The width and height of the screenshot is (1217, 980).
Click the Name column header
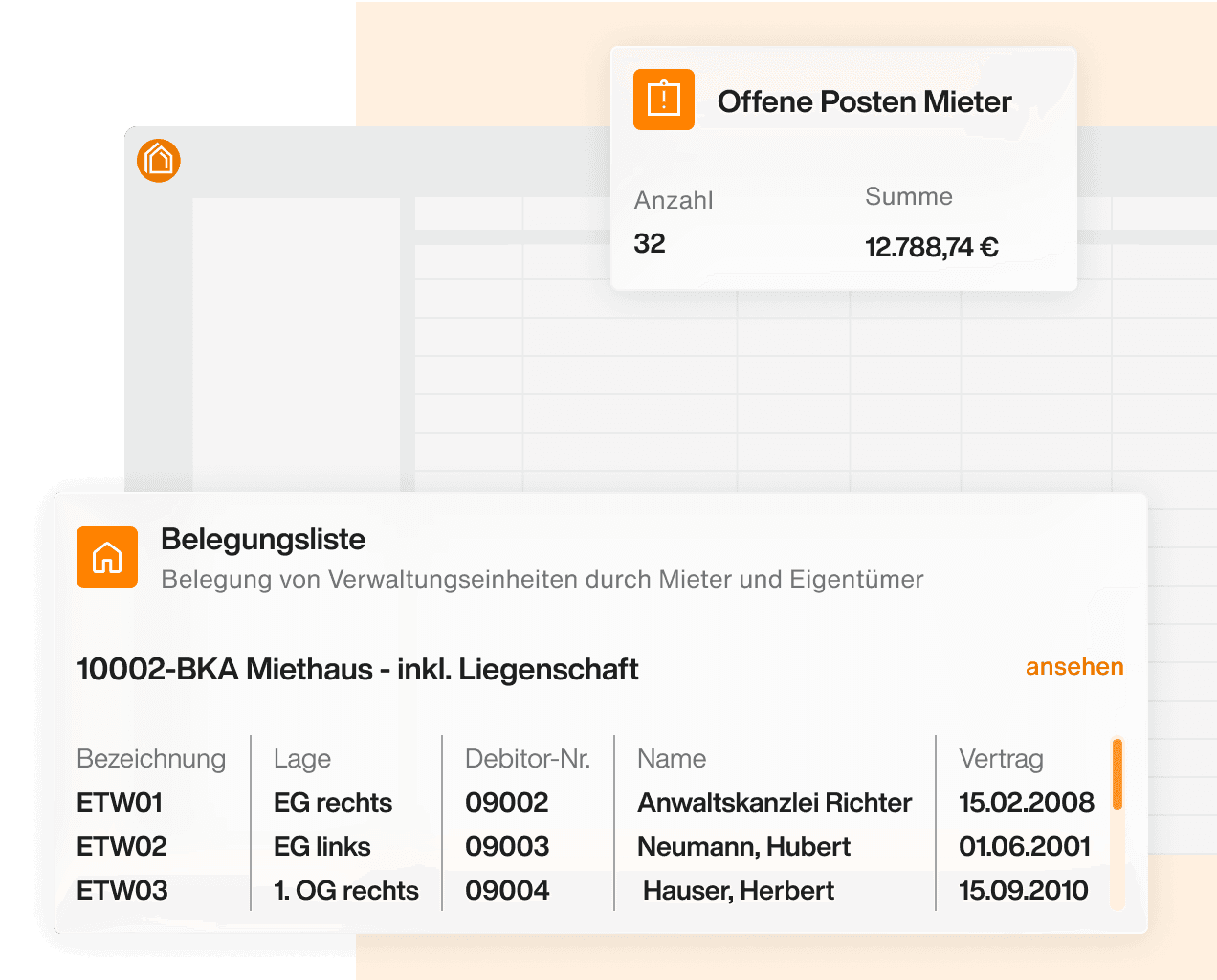(x=672, y=759)
